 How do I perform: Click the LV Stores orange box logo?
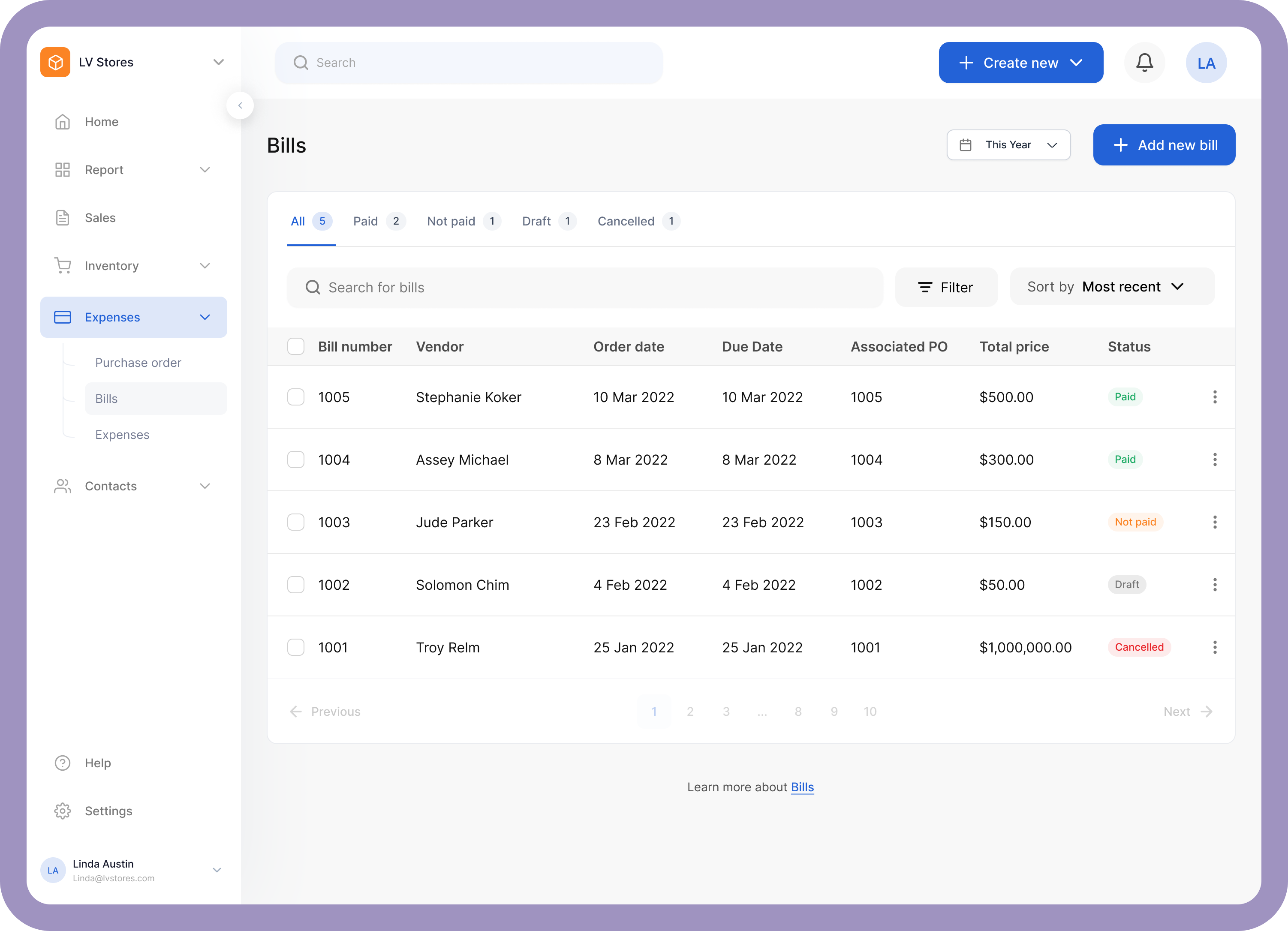(55, 62)
